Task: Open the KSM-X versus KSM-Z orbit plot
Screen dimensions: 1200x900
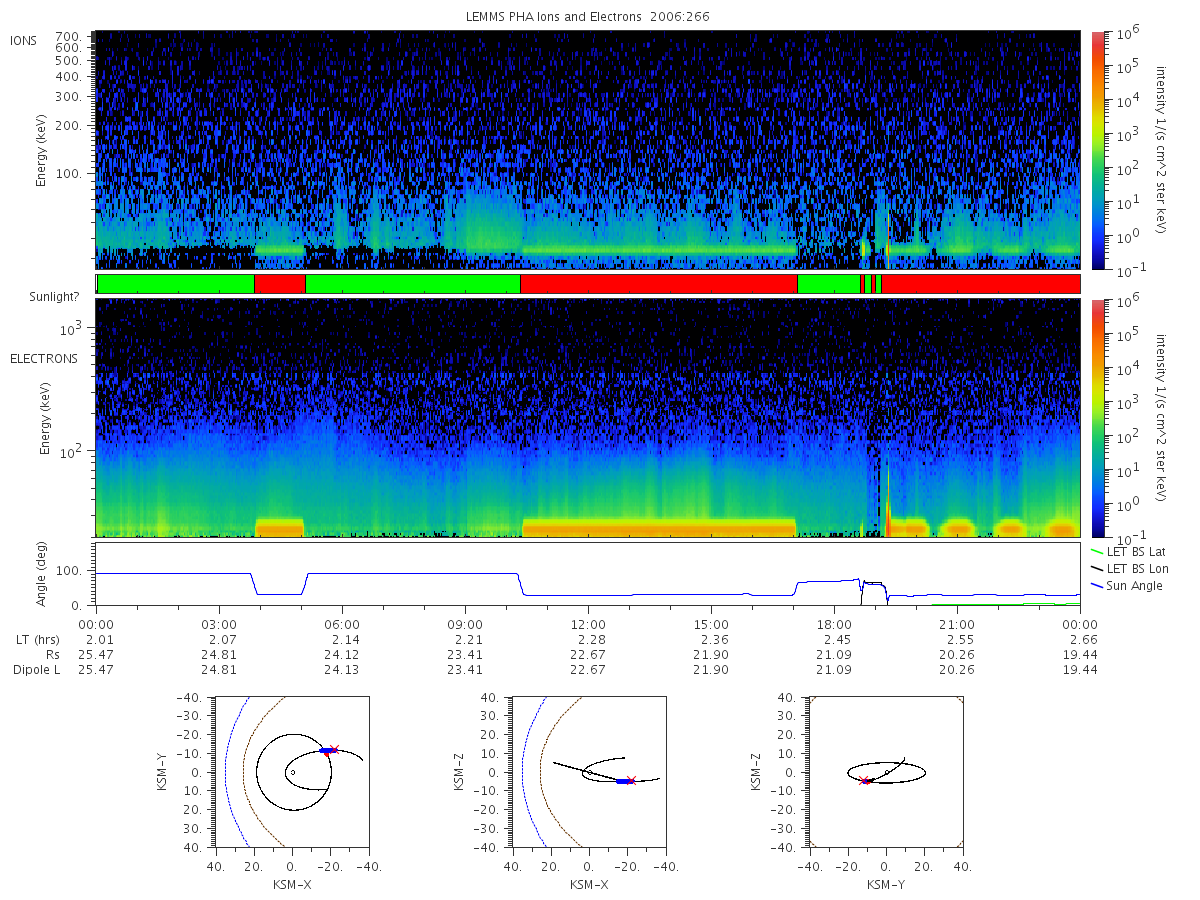Action: click(x=588, y=771)
